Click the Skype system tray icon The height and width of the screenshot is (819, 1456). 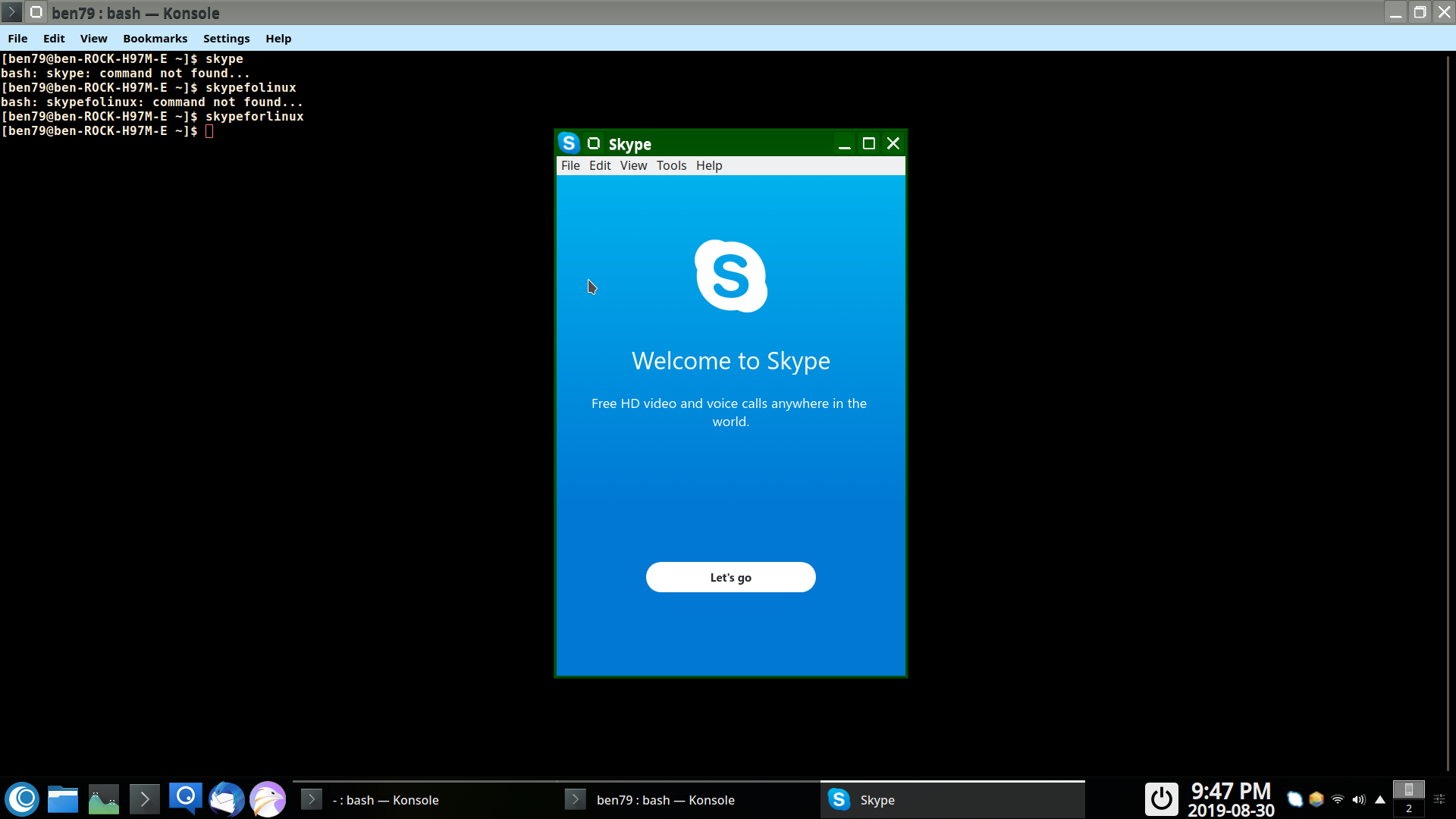(1295, 799)
